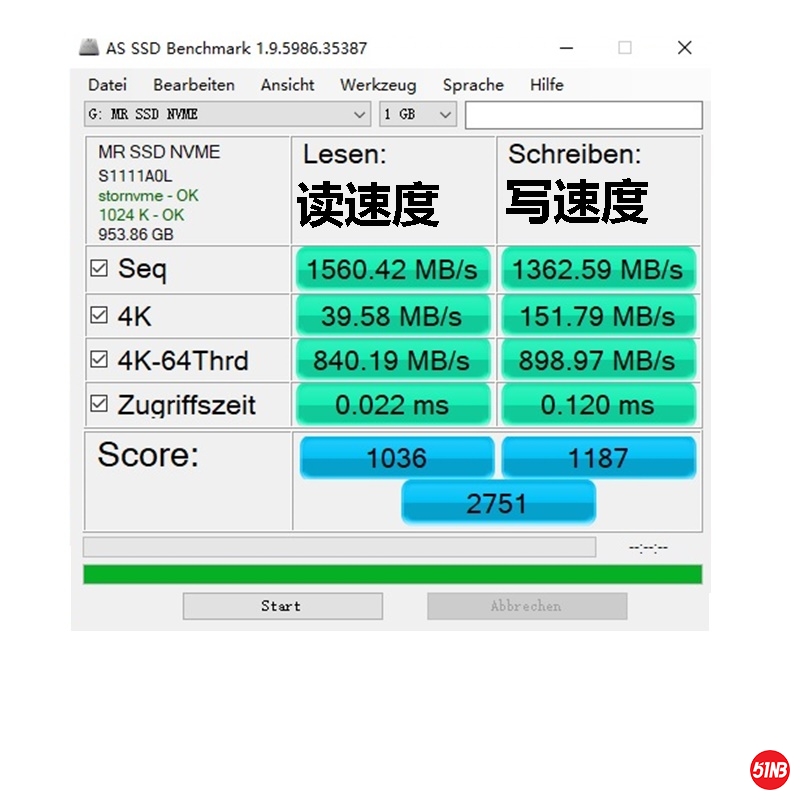Click the Score: label
Viewport: 800px width, 800px height.
(x=148, y=454)
